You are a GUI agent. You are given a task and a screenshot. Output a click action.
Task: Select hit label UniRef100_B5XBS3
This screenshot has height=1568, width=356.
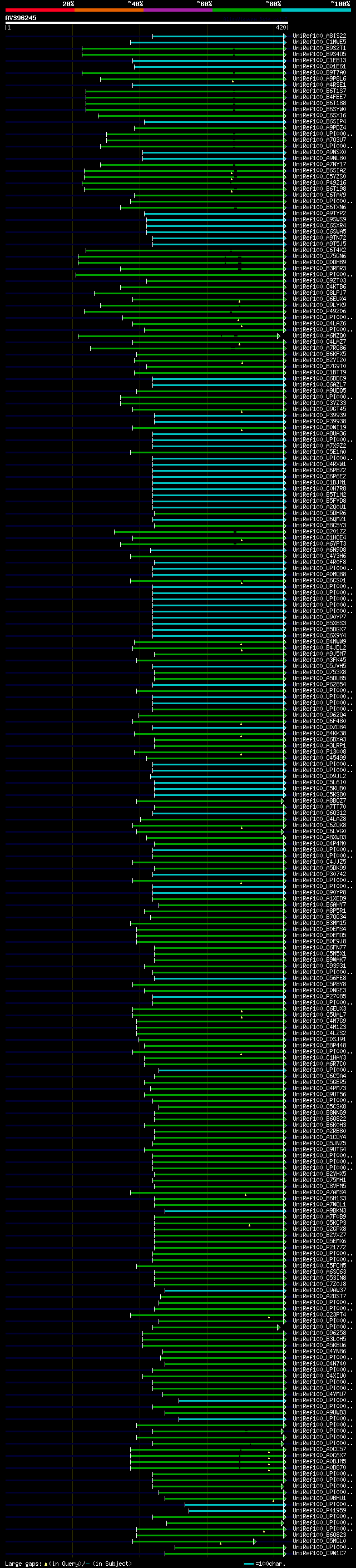(319, 624)
